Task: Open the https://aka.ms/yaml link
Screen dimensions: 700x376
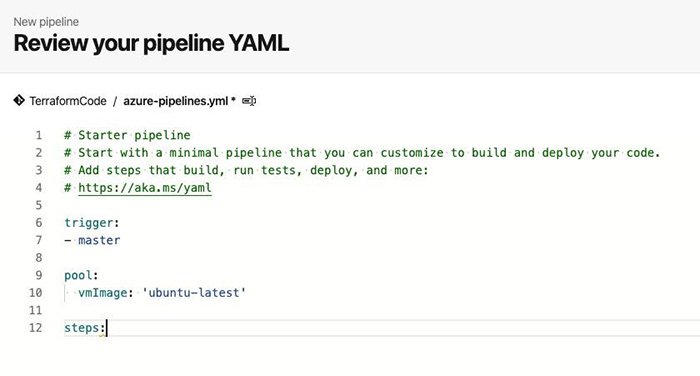Action: (x=145, y=188)
